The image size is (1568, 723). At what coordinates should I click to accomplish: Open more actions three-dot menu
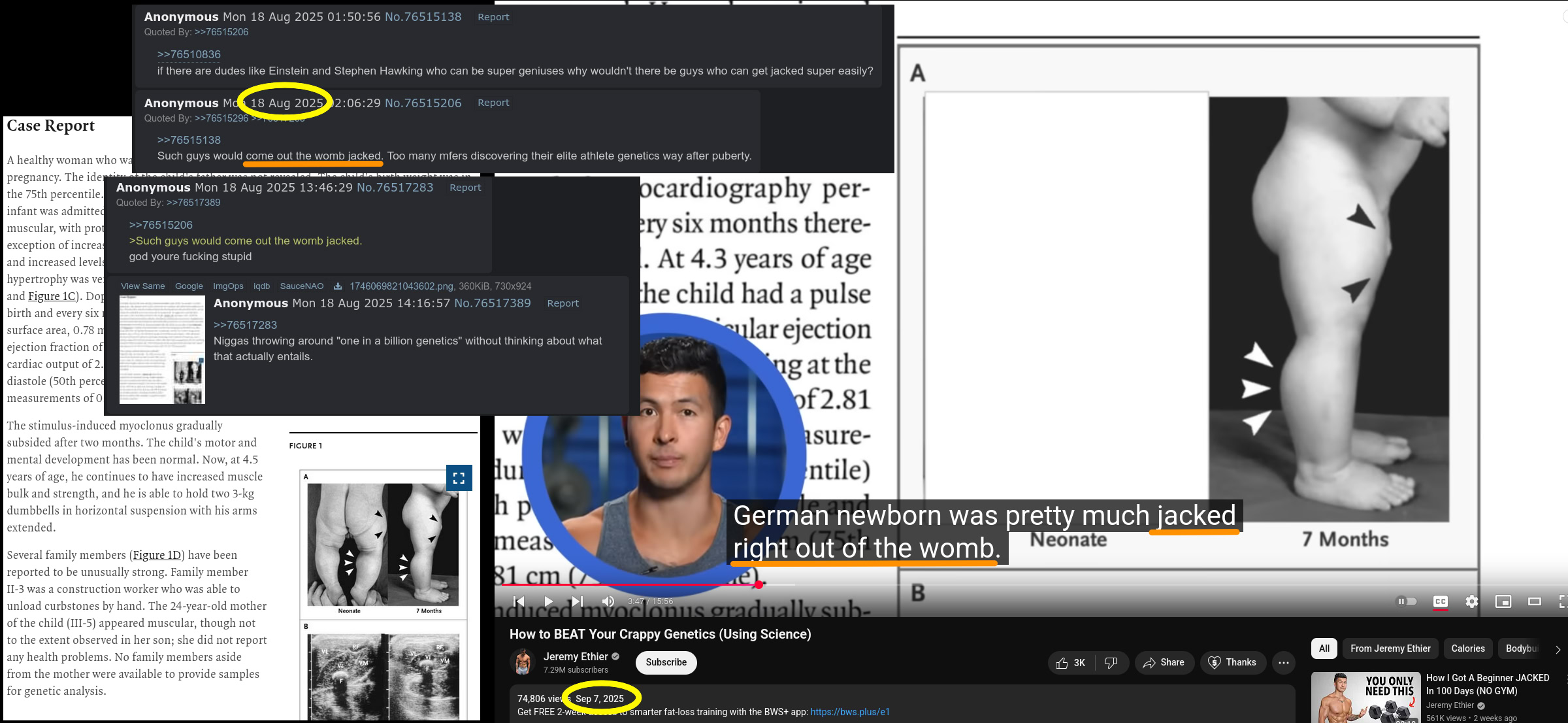[x=1283, y=663]
